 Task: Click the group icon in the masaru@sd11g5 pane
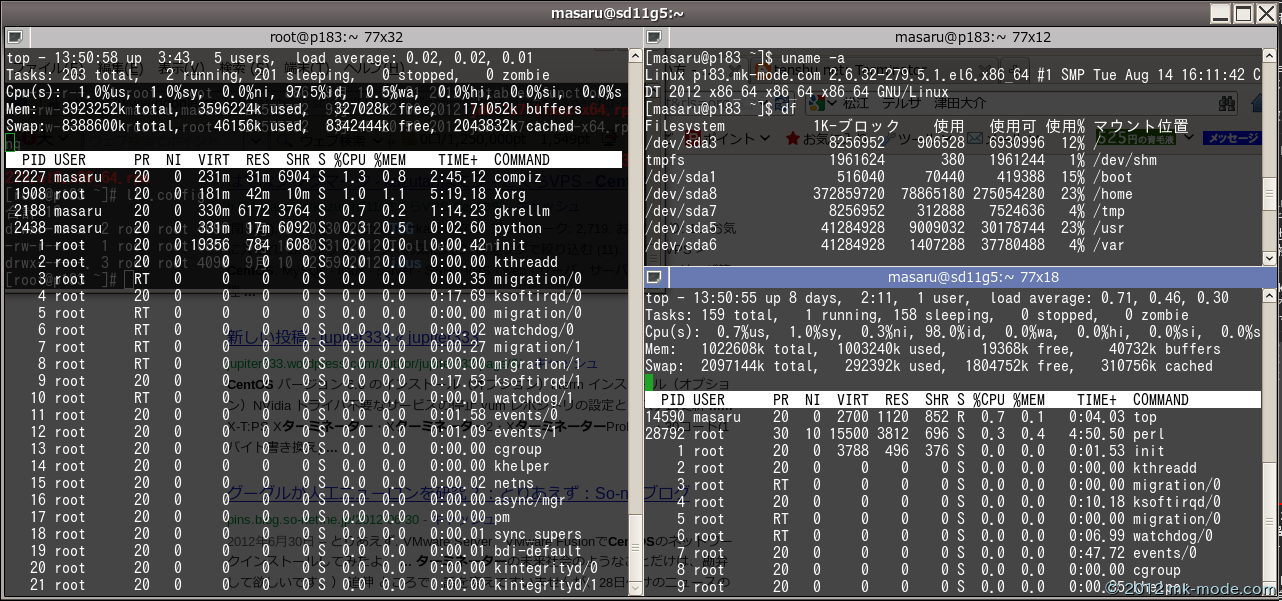(654, 277)
